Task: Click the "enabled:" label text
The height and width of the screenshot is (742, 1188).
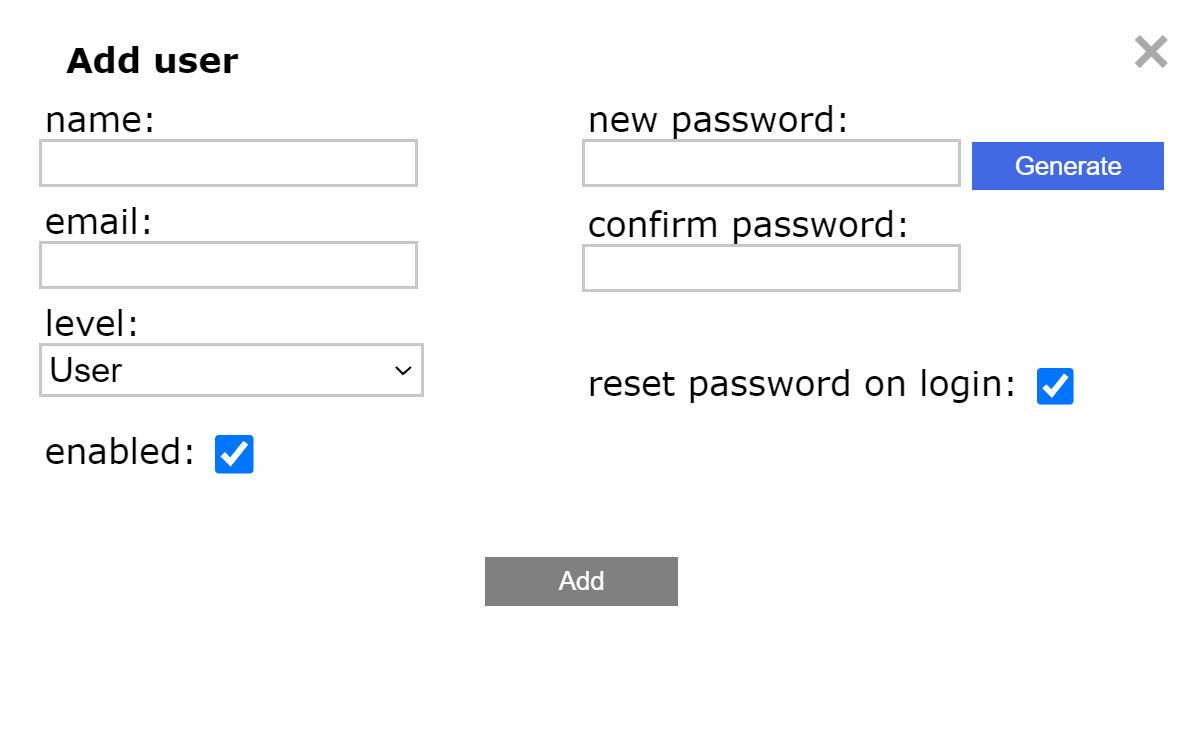Action: point(119,452)
